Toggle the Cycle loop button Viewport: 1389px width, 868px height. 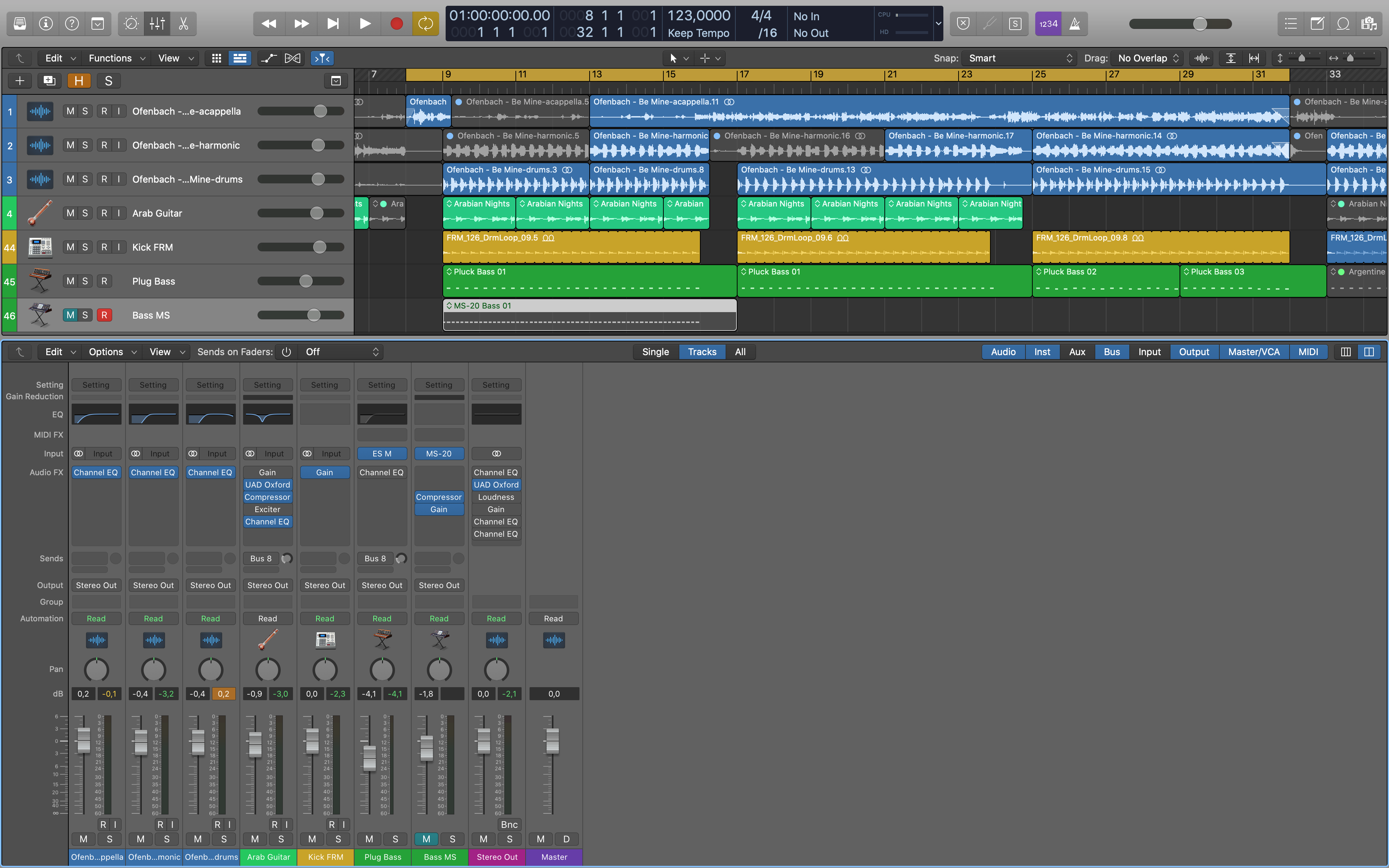click(x=425, y=24)
